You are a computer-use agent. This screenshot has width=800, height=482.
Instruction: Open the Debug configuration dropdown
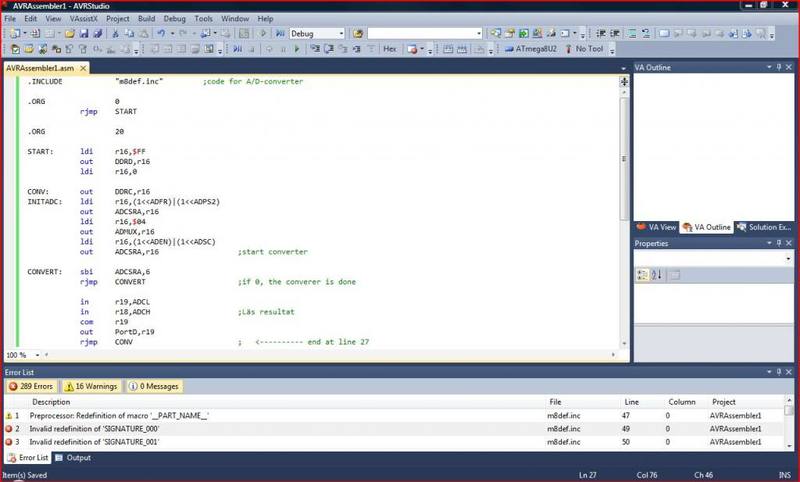point(341,34)
